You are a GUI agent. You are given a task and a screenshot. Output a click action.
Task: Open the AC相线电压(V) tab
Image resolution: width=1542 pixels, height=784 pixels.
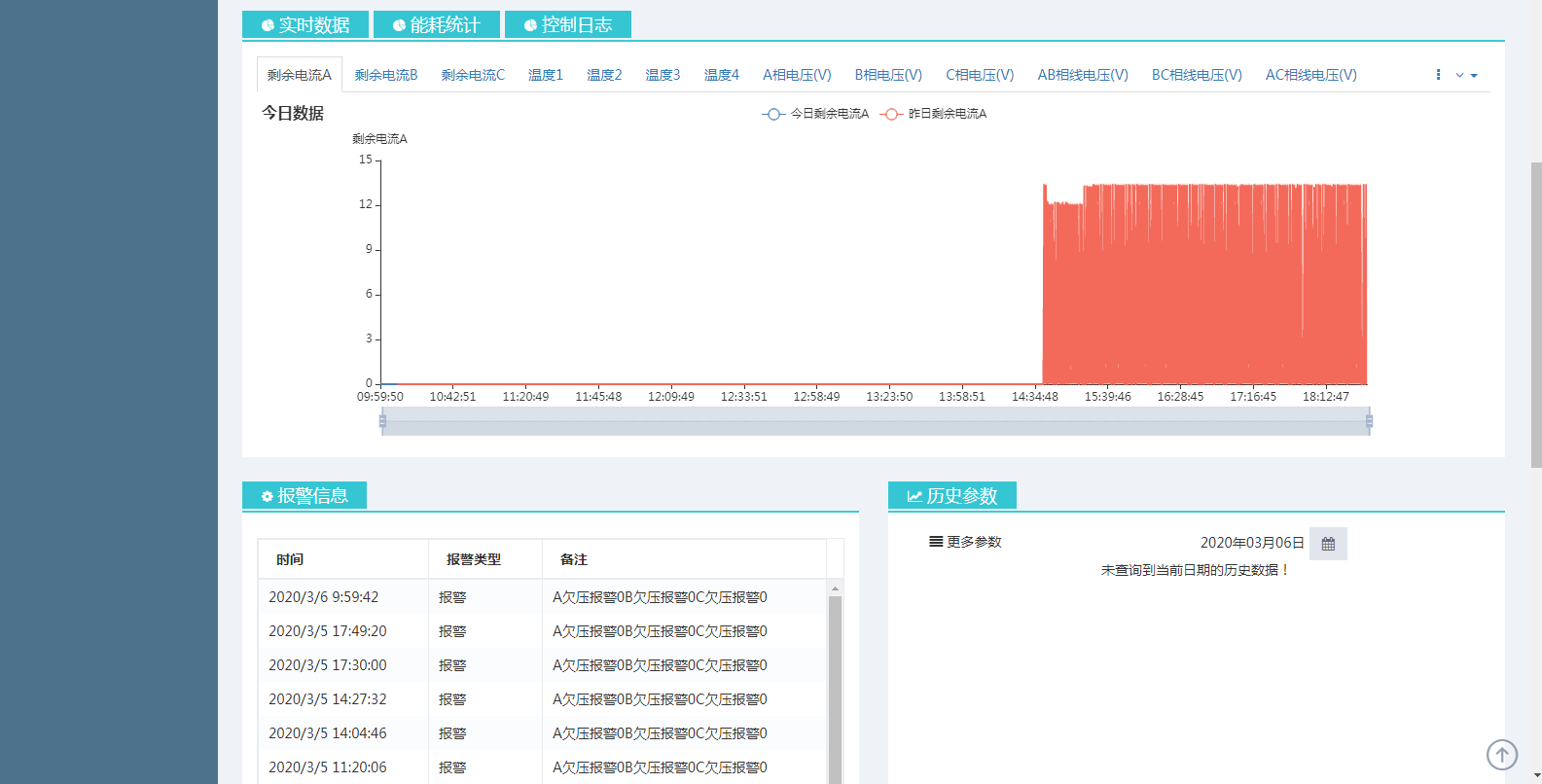[1310, 75]
